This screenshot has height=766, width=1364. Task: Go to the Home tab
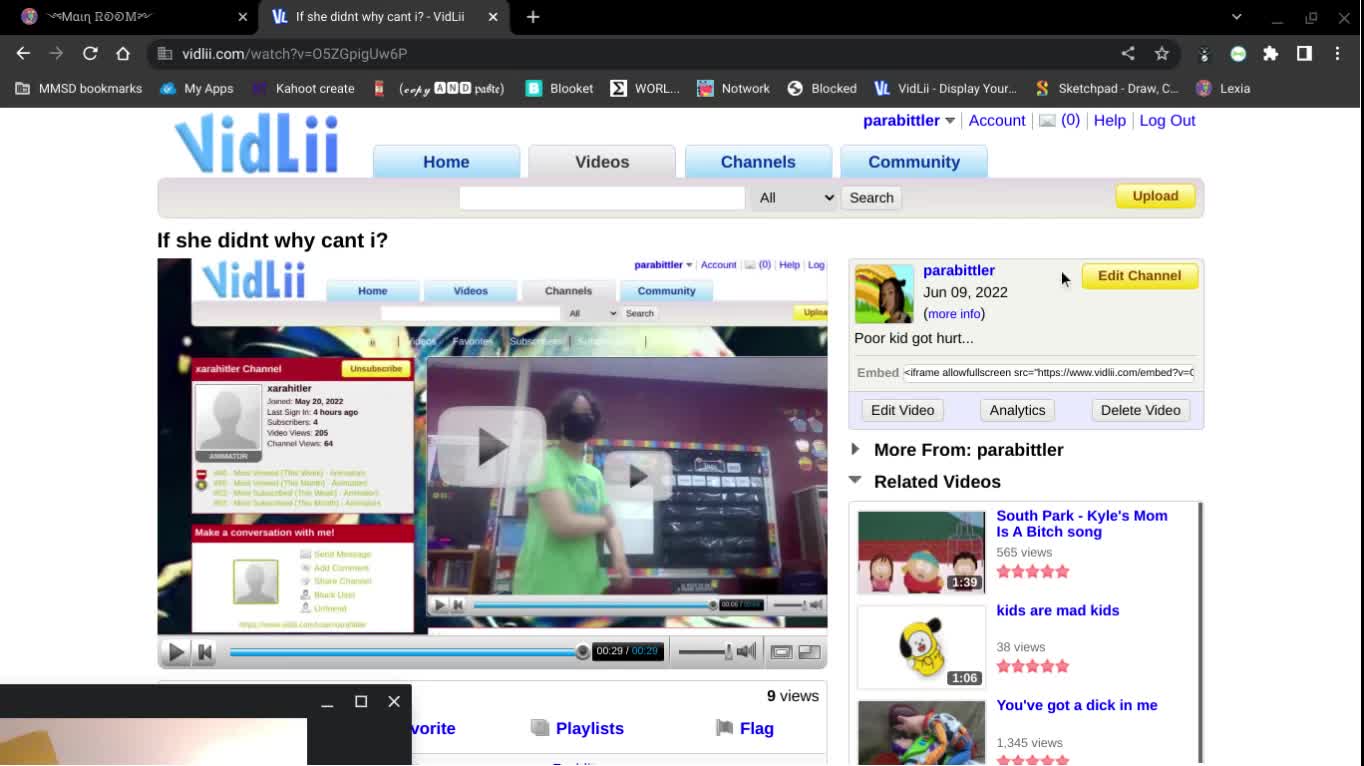tap(446, 162)
